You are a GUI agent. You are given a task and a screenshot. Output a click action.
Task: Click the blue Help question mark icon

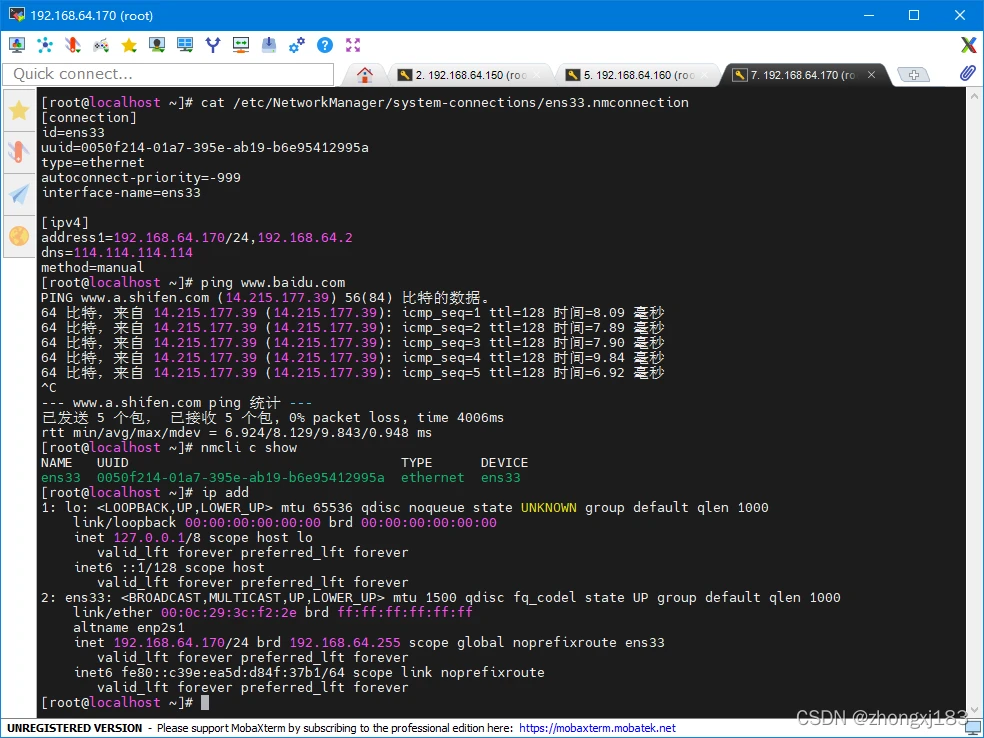click(325, 45)
